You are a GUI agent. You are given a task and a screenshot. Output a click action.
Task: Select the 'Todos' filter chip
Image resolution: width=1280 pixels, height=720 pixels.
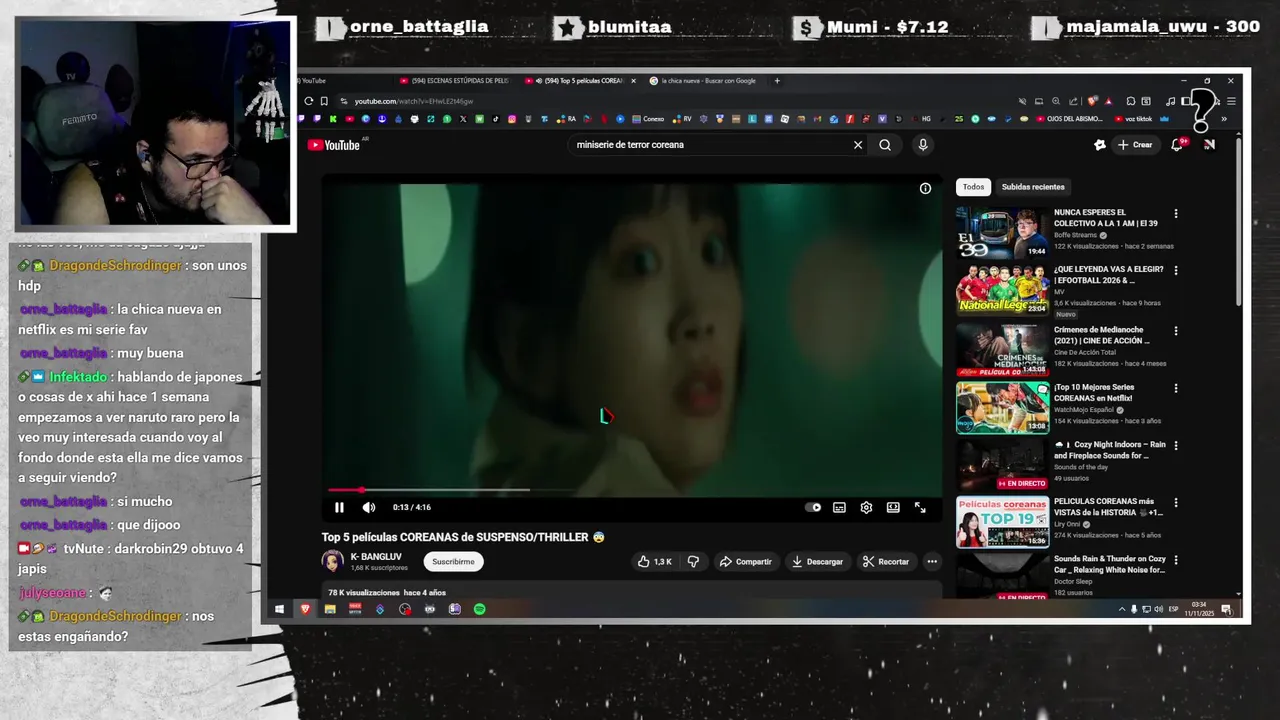pyautogui.click(x=973, y=187)
